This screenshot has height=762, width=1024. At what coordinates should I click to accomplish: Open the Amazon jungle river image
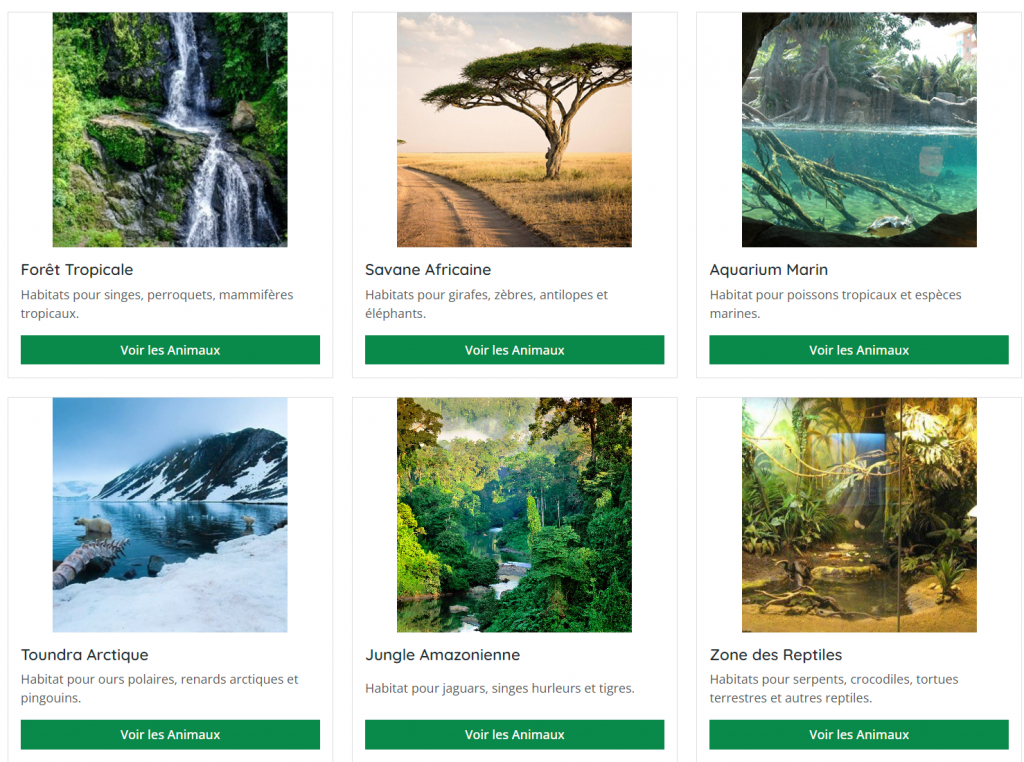point(515,515)
